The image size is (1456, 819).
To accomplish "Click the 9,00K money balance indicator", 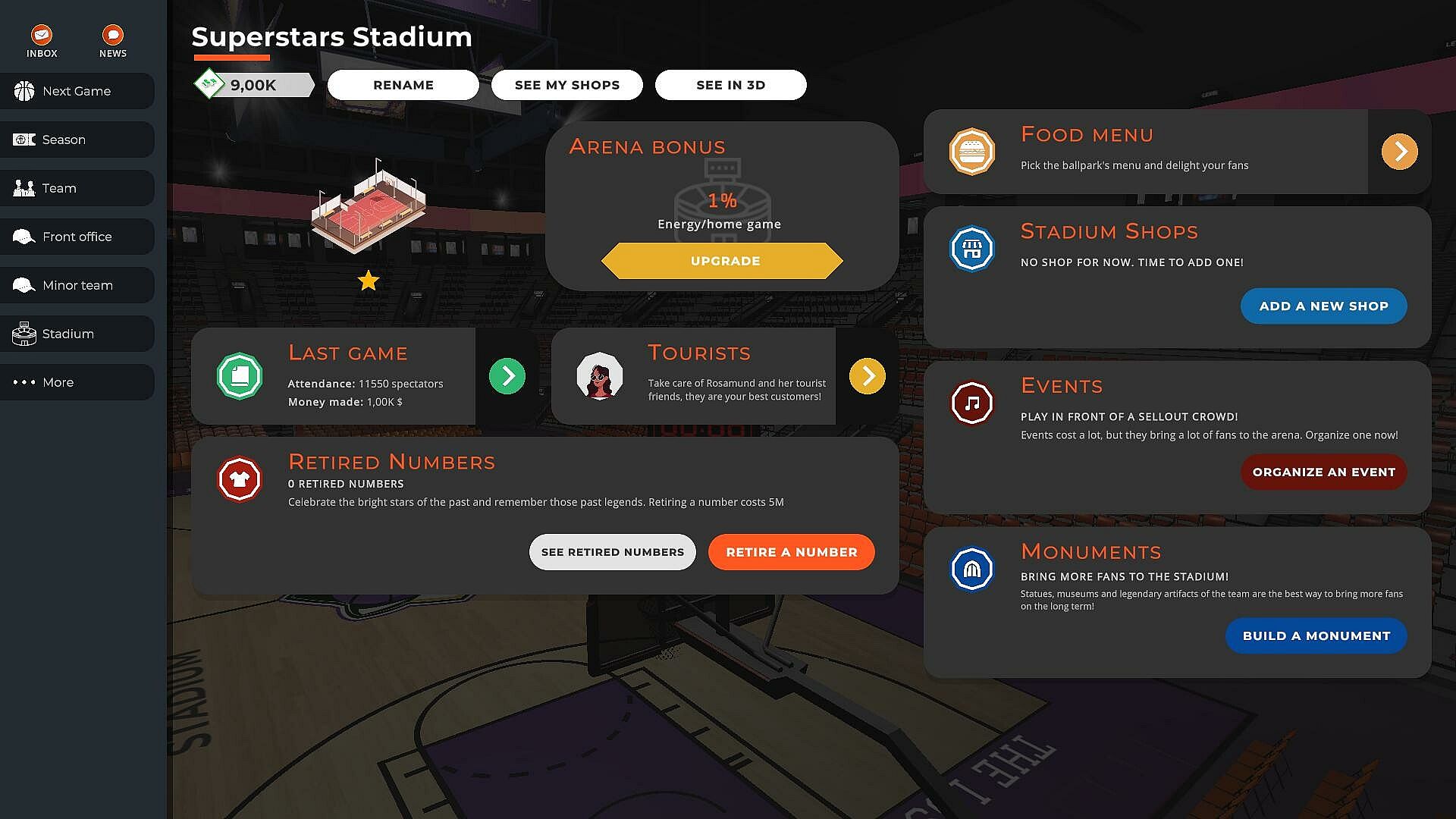I will [254, 85].
